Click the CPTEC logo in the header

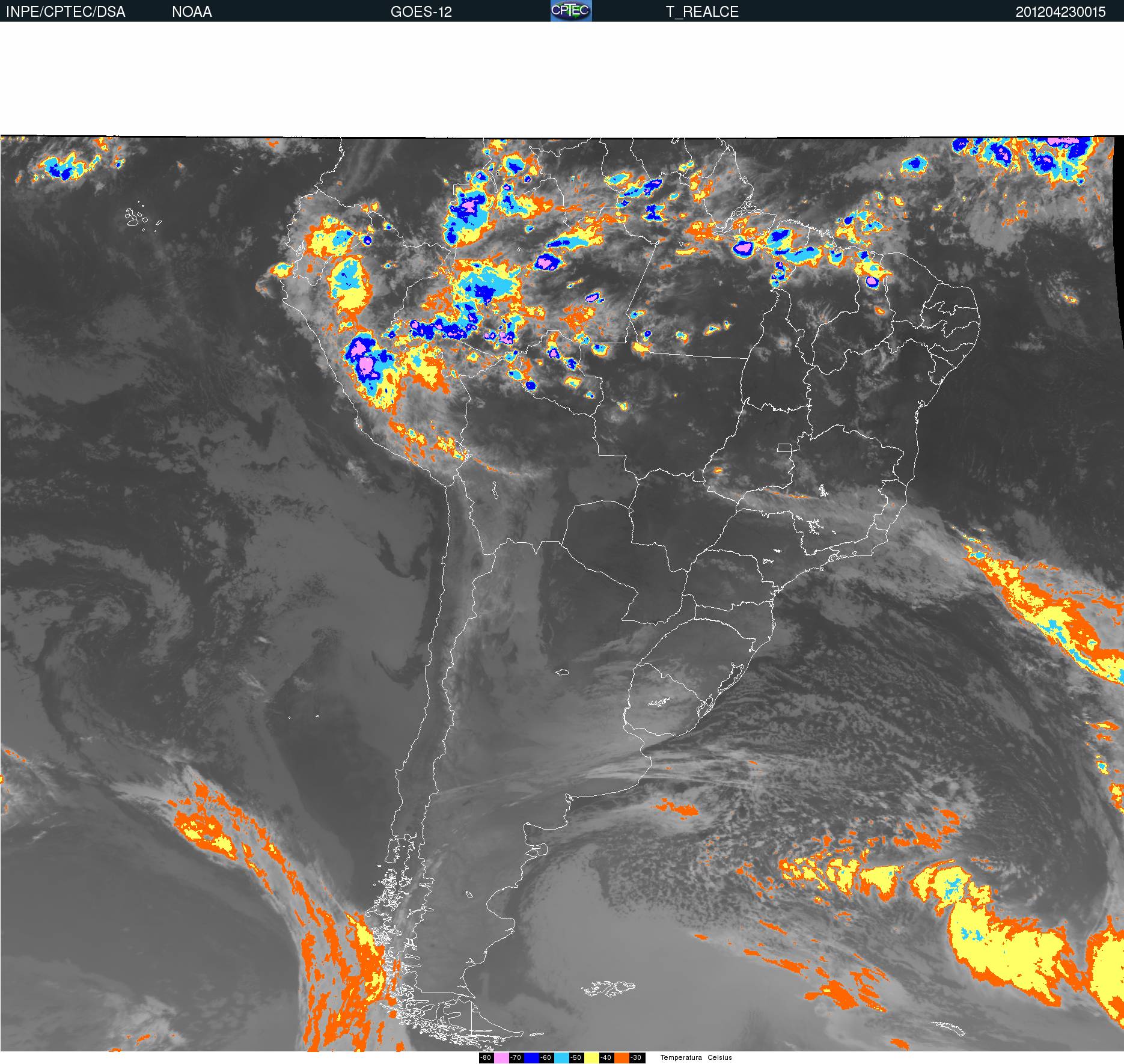tap(571, 11)
